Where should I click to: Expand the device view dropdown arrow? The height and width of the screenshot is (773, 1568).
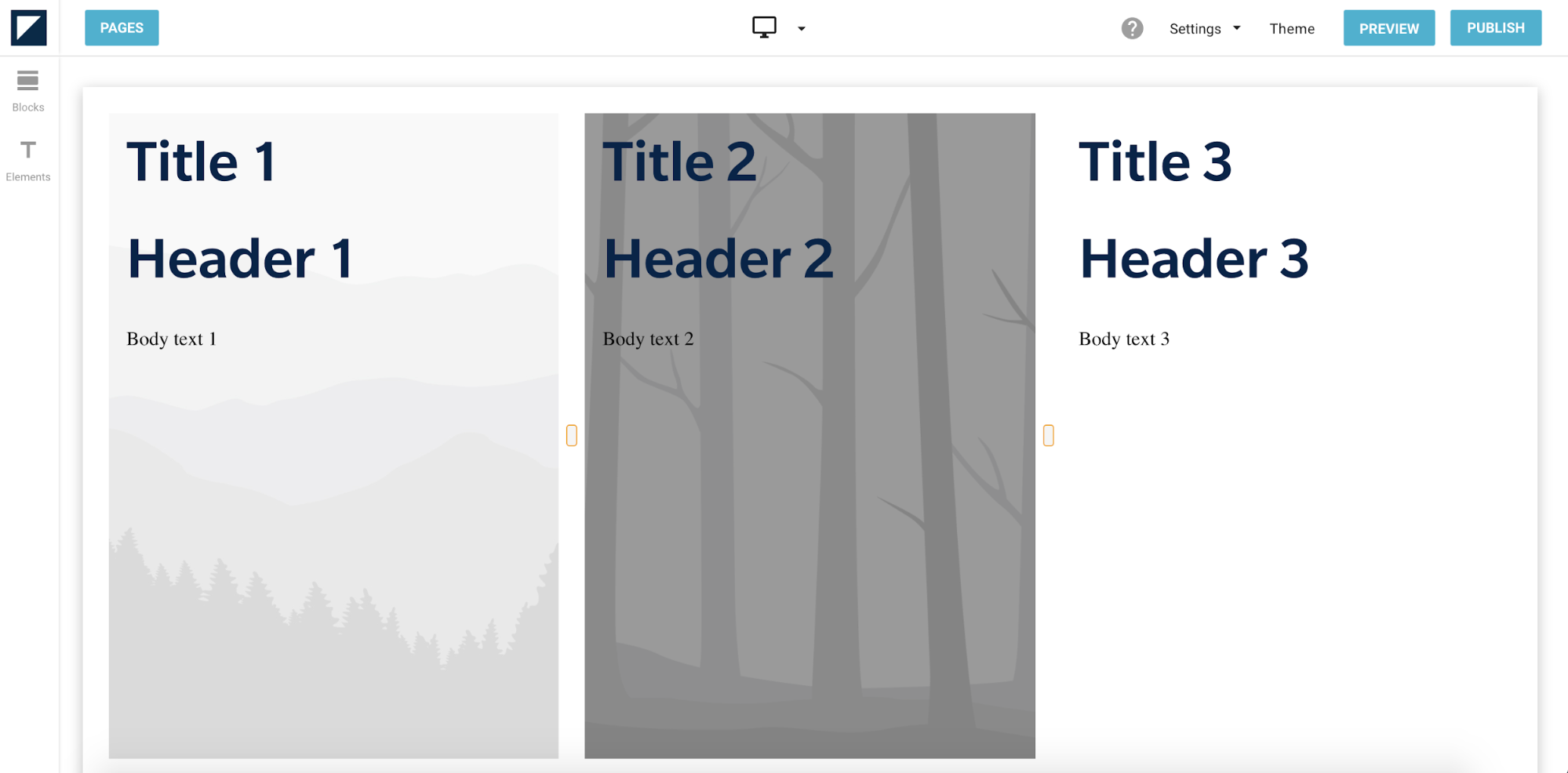(x=801, y=29)
